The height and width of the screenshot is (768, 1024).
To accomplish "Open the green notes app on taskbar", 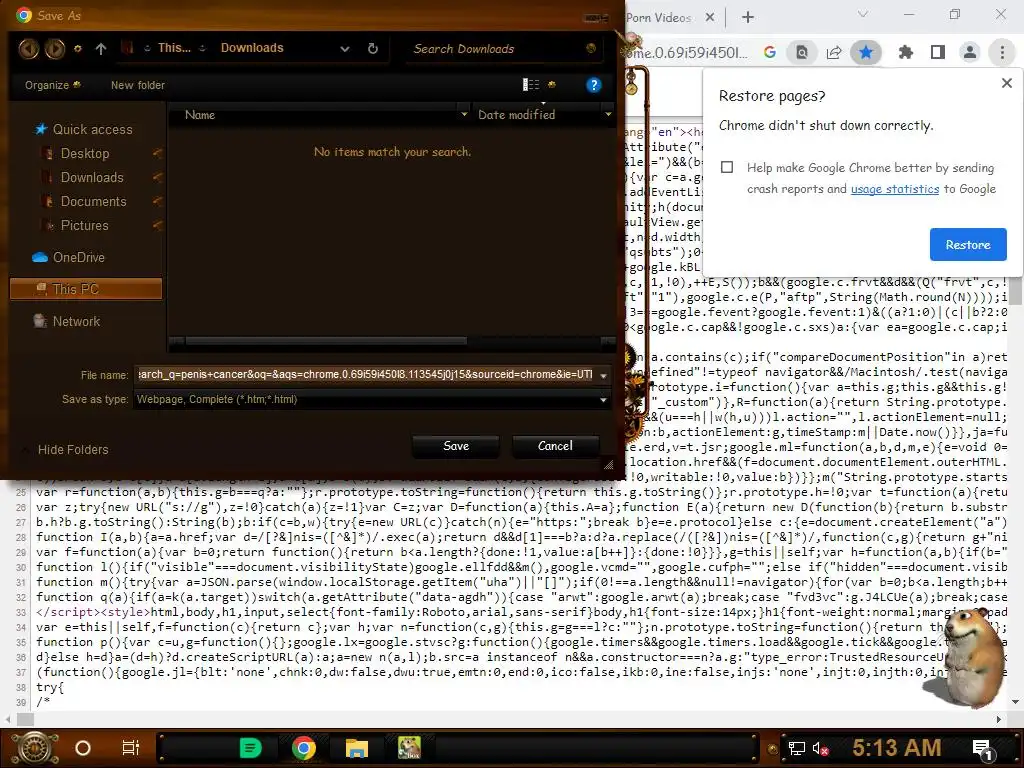I will coord(250,748).
